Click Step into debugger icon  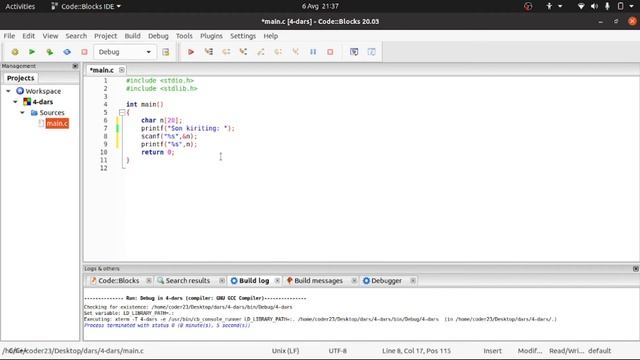(x=243, y=52)
